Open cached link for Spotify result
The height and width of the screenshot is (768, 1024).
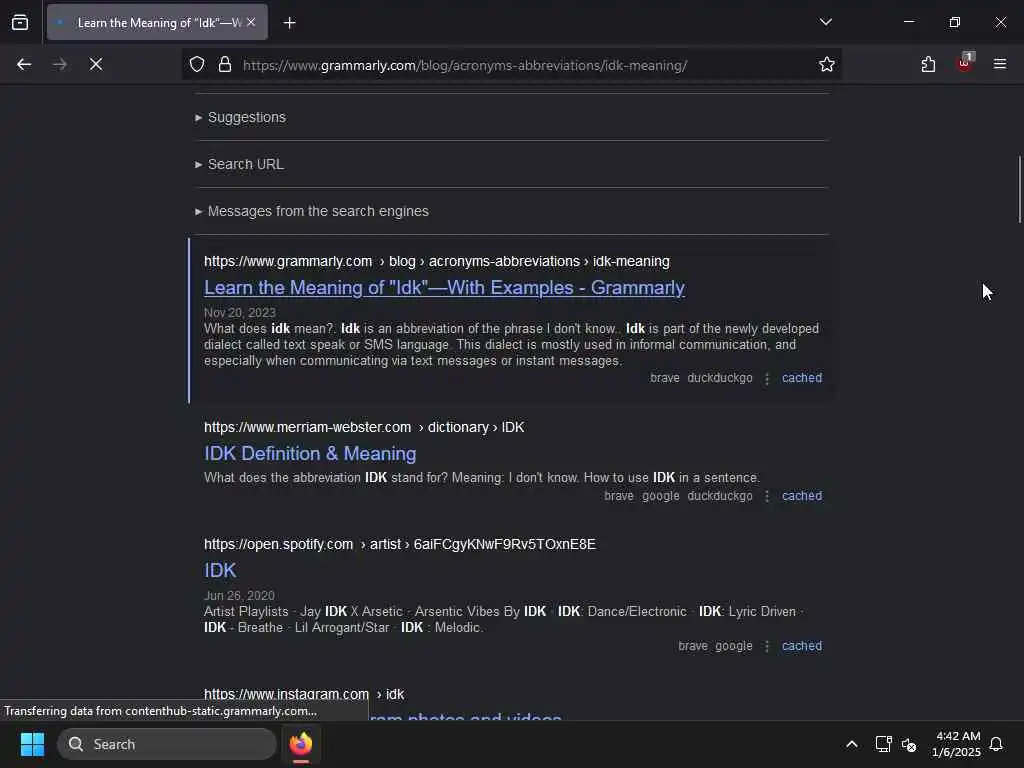click(x=801, y=646)
